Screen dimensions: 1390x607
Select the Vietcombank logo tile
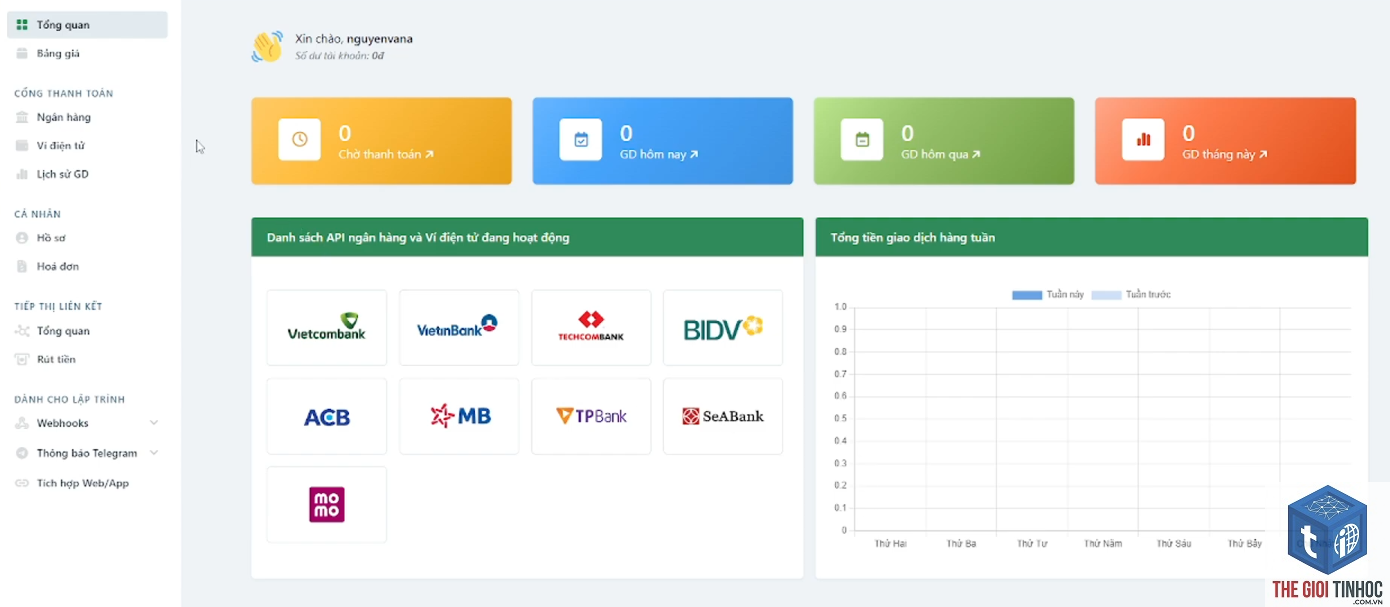coord(327,328)
